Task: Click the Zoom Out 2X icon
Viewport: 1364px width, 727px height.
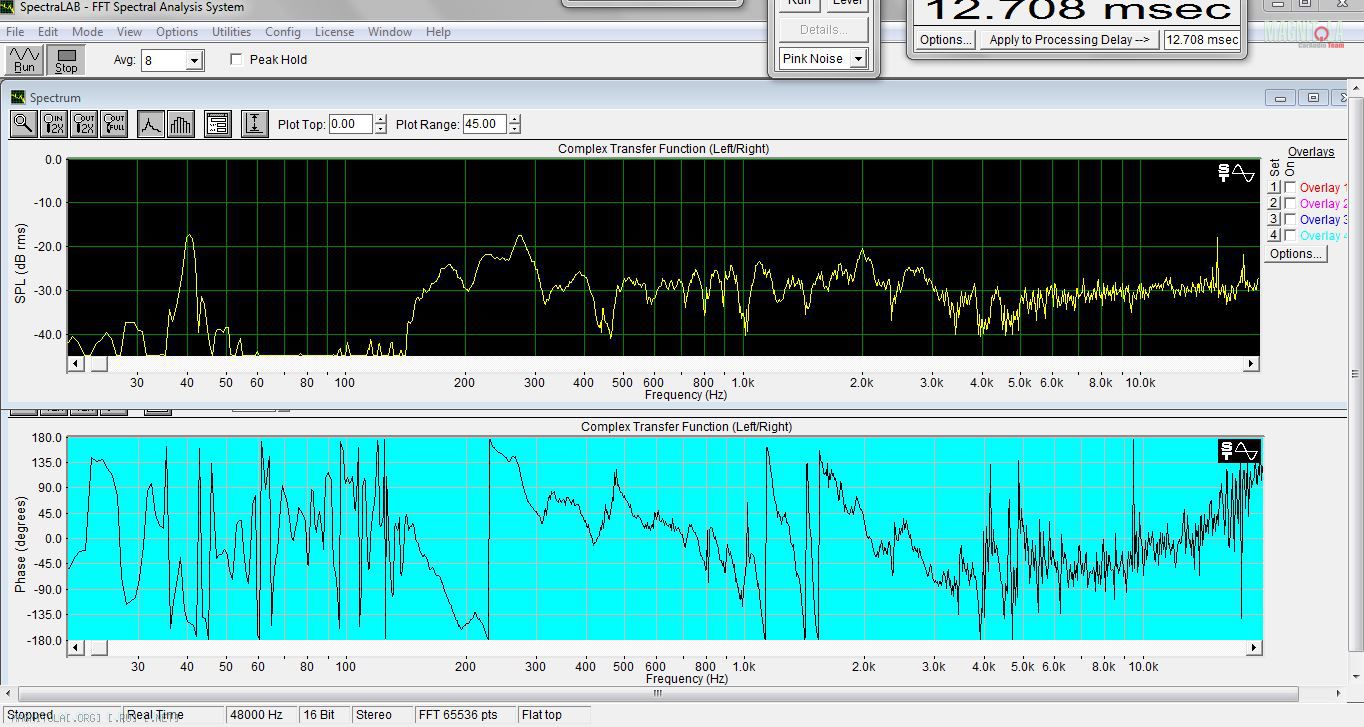Action: [x=84, y=124]
